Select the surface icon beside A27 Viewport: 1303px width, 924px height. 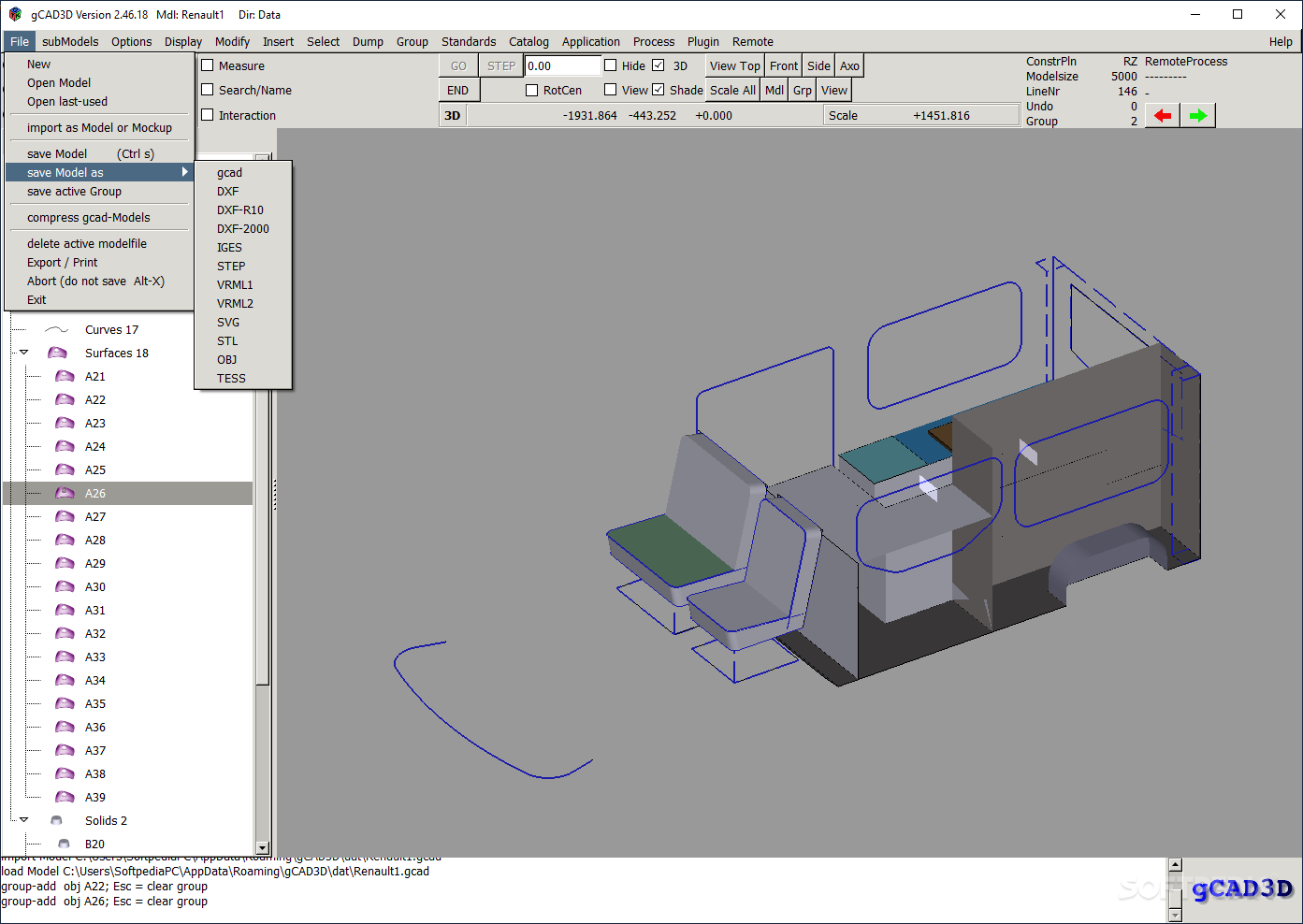pos(65,516)
